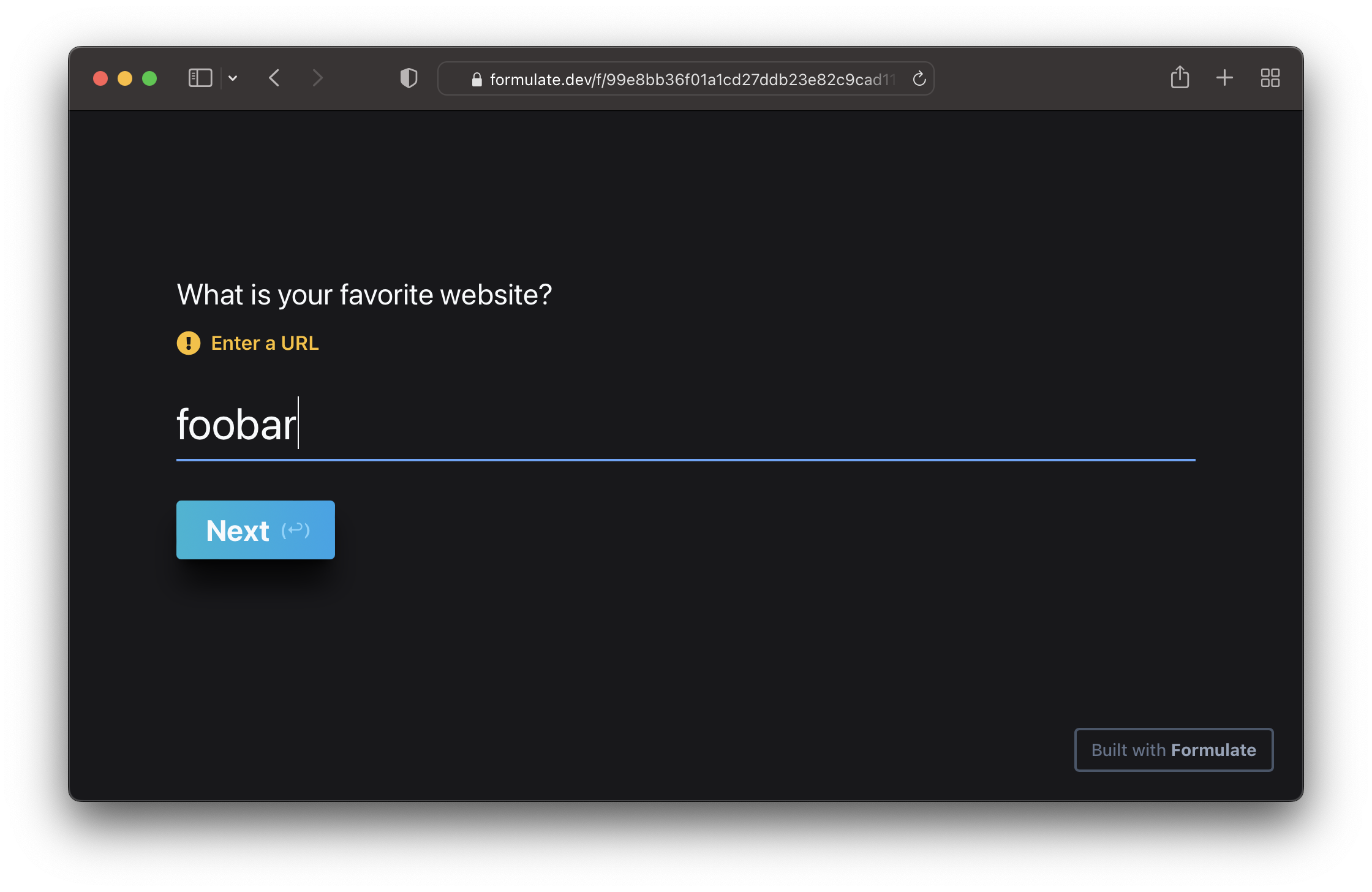Viewport: 1372px width, 892px height.
Task: Expand the sidebar tab group dropdown chevron
Action: click(233, 78)
